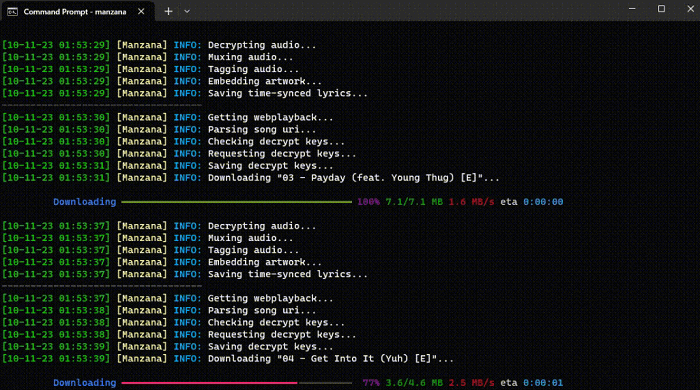Viewport: 700px width, 390px height.
Task: Click the 01:53:37 Muxing audio line
Action: point(148,238)
